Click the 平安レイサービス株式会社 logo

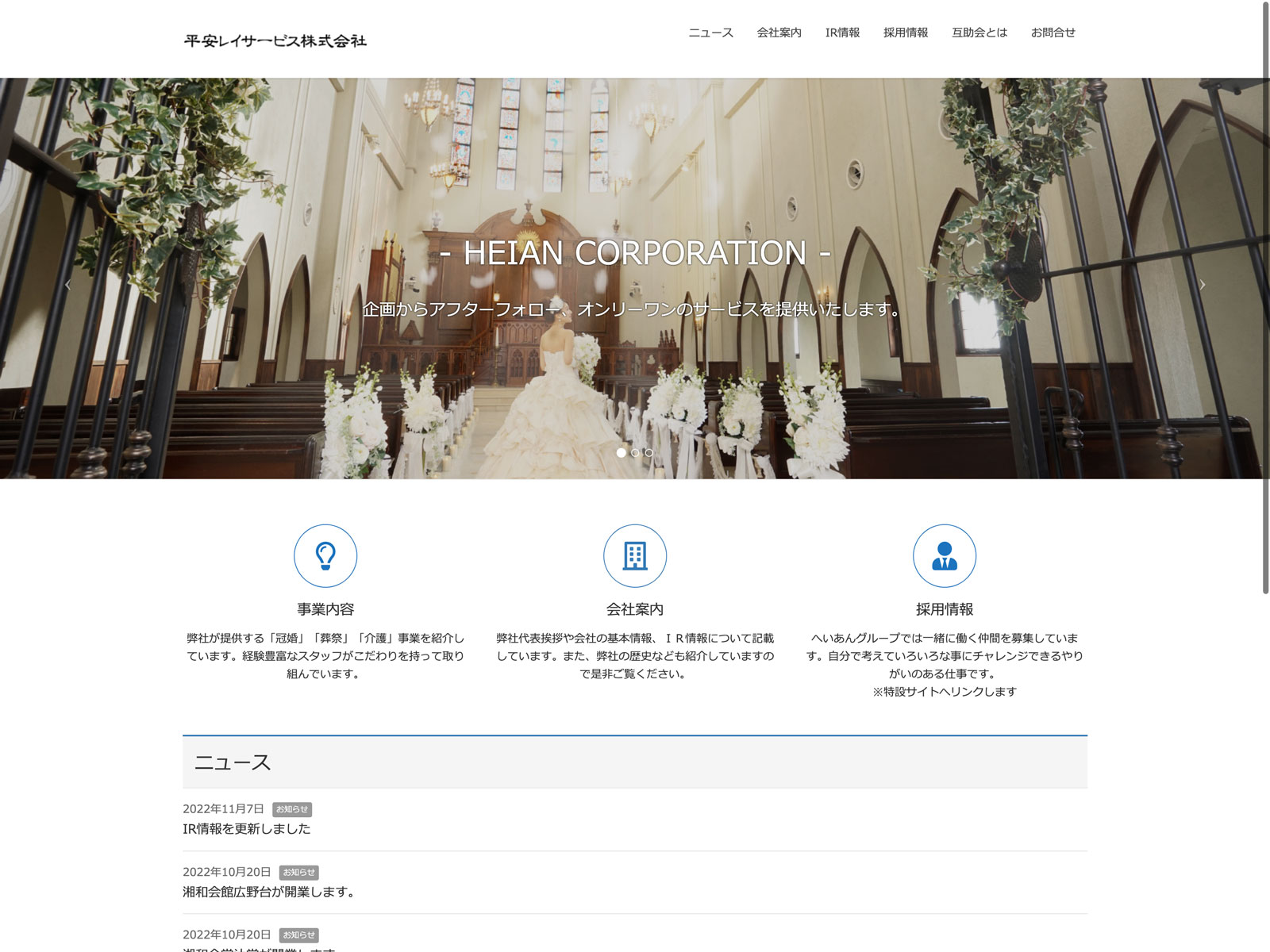tap(275, 40)
